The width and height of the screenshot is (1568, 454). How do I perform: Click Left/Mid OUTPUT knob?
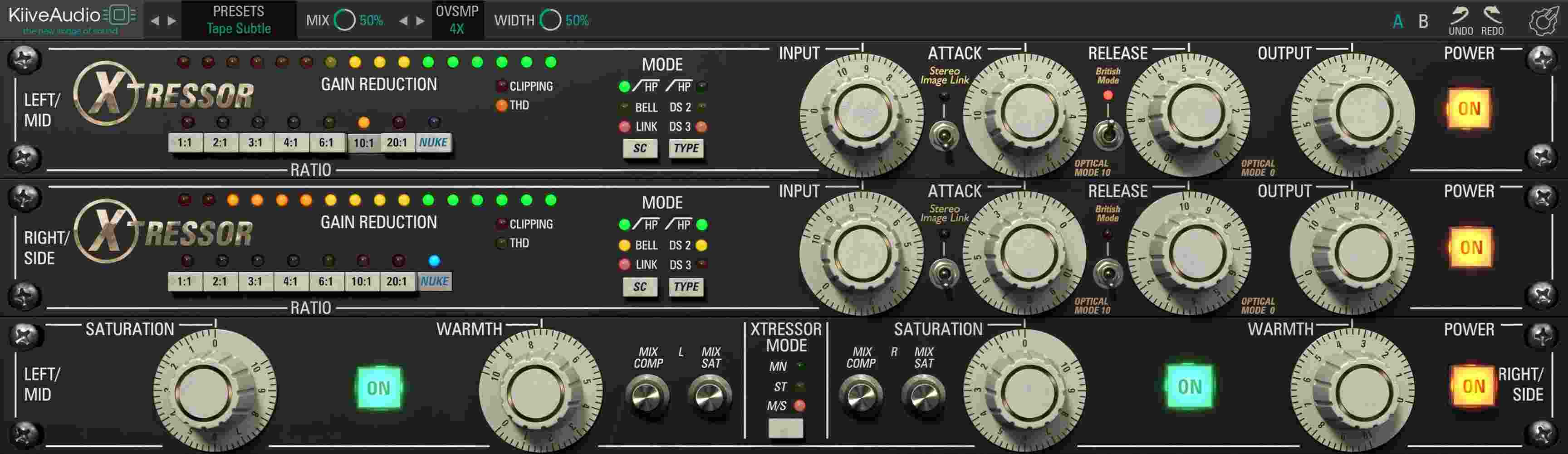pos(1352,114)
